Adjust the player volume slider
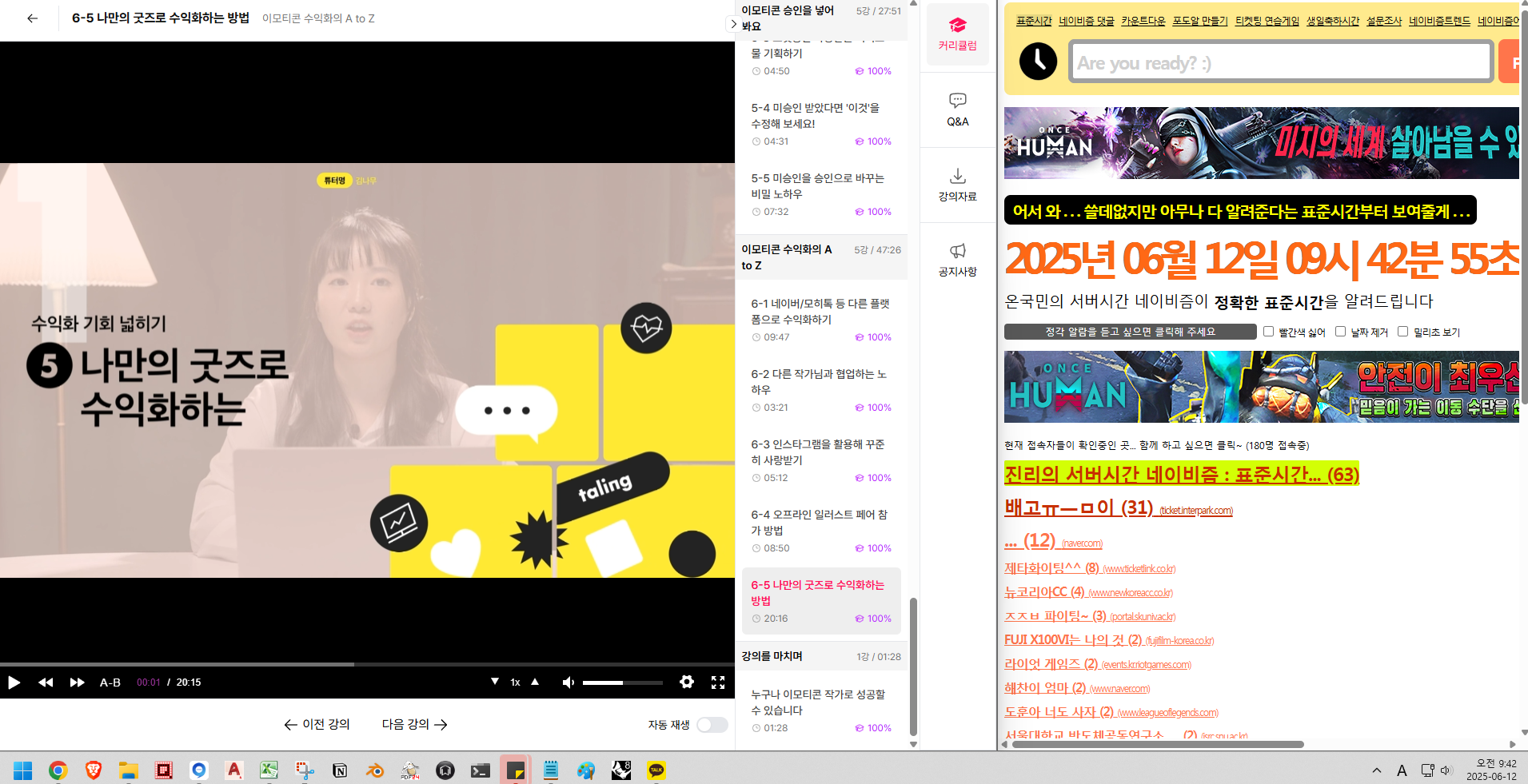This screenshot has width=1528, height=784. (x=622, y=683)
